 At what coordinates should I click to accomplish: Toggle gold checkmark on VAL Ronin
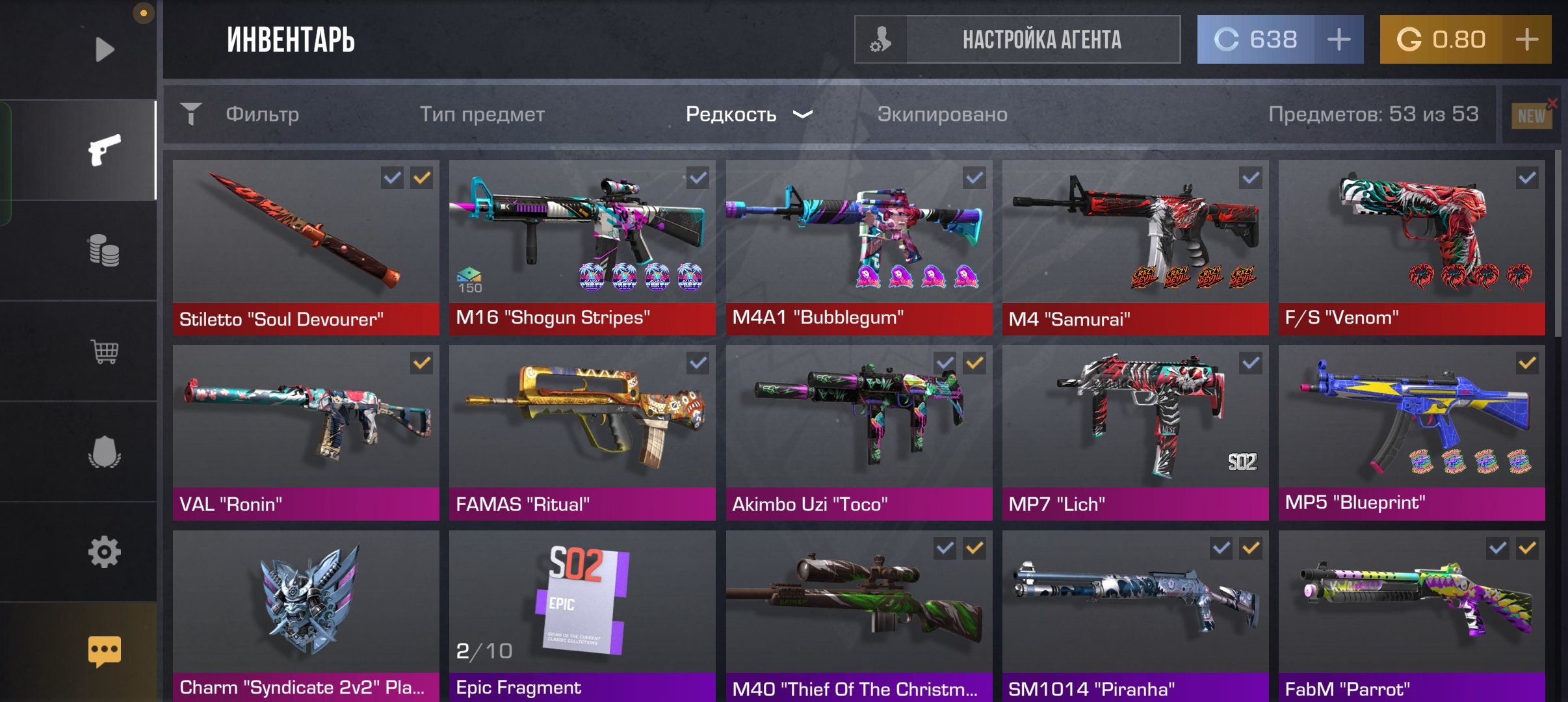point(422,363)
